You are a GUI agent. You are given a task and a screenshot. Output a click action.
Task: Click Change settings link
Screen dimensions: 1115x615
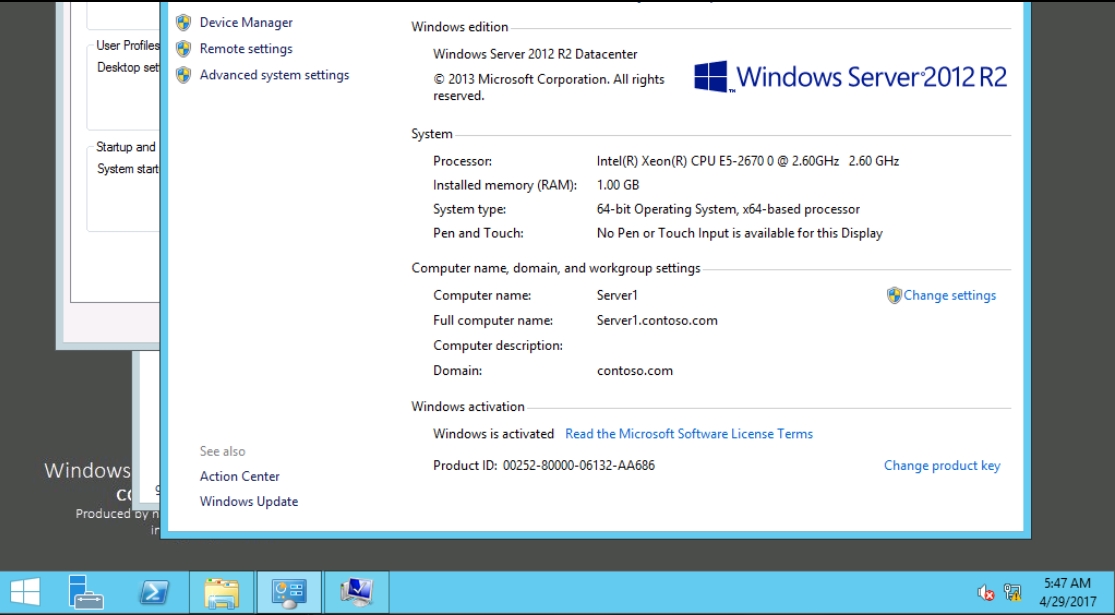click(949, 296)
